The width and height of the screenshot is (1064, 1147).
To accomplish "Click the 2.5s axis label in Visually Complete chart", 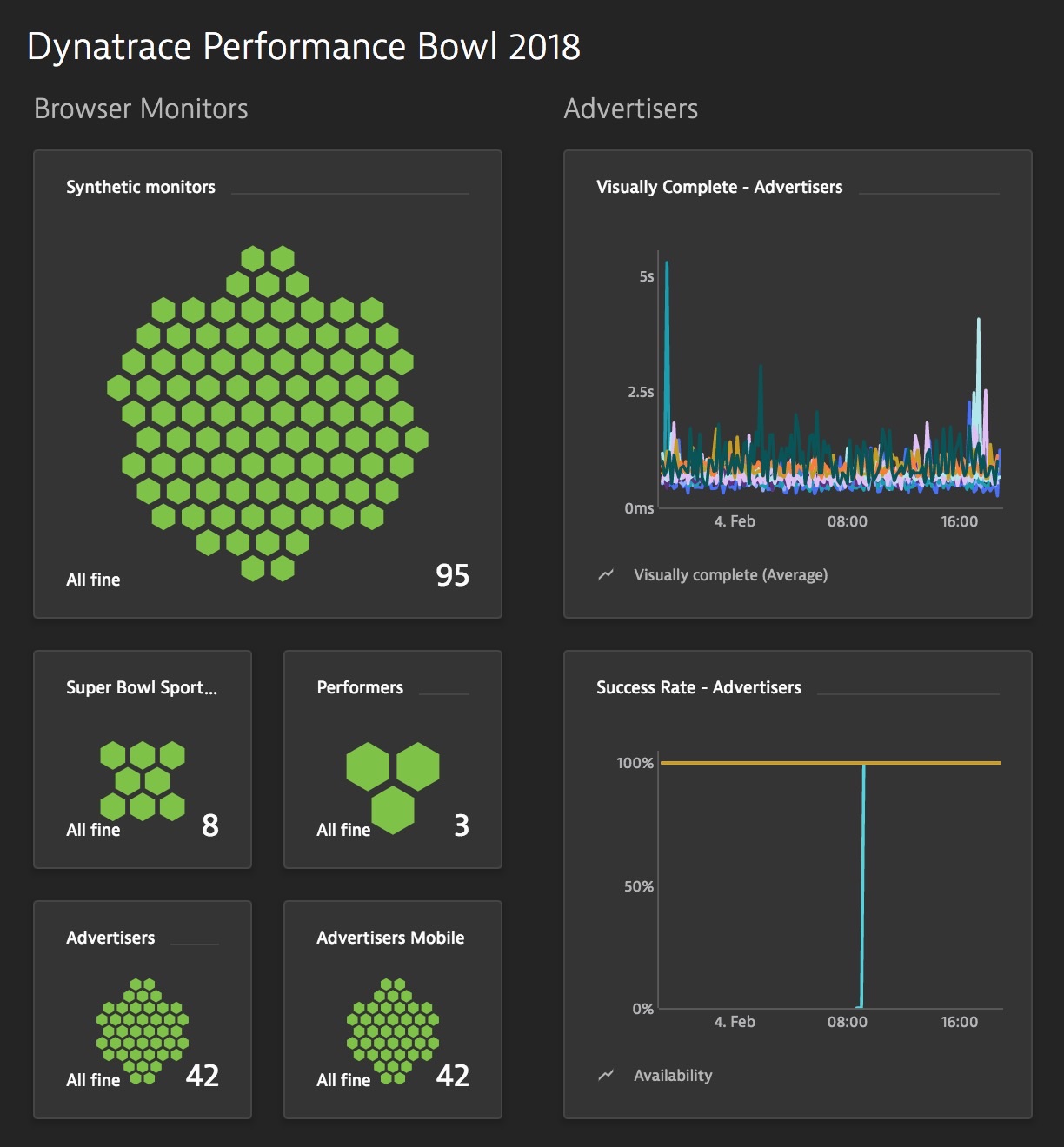I will [x=642, y=392].
